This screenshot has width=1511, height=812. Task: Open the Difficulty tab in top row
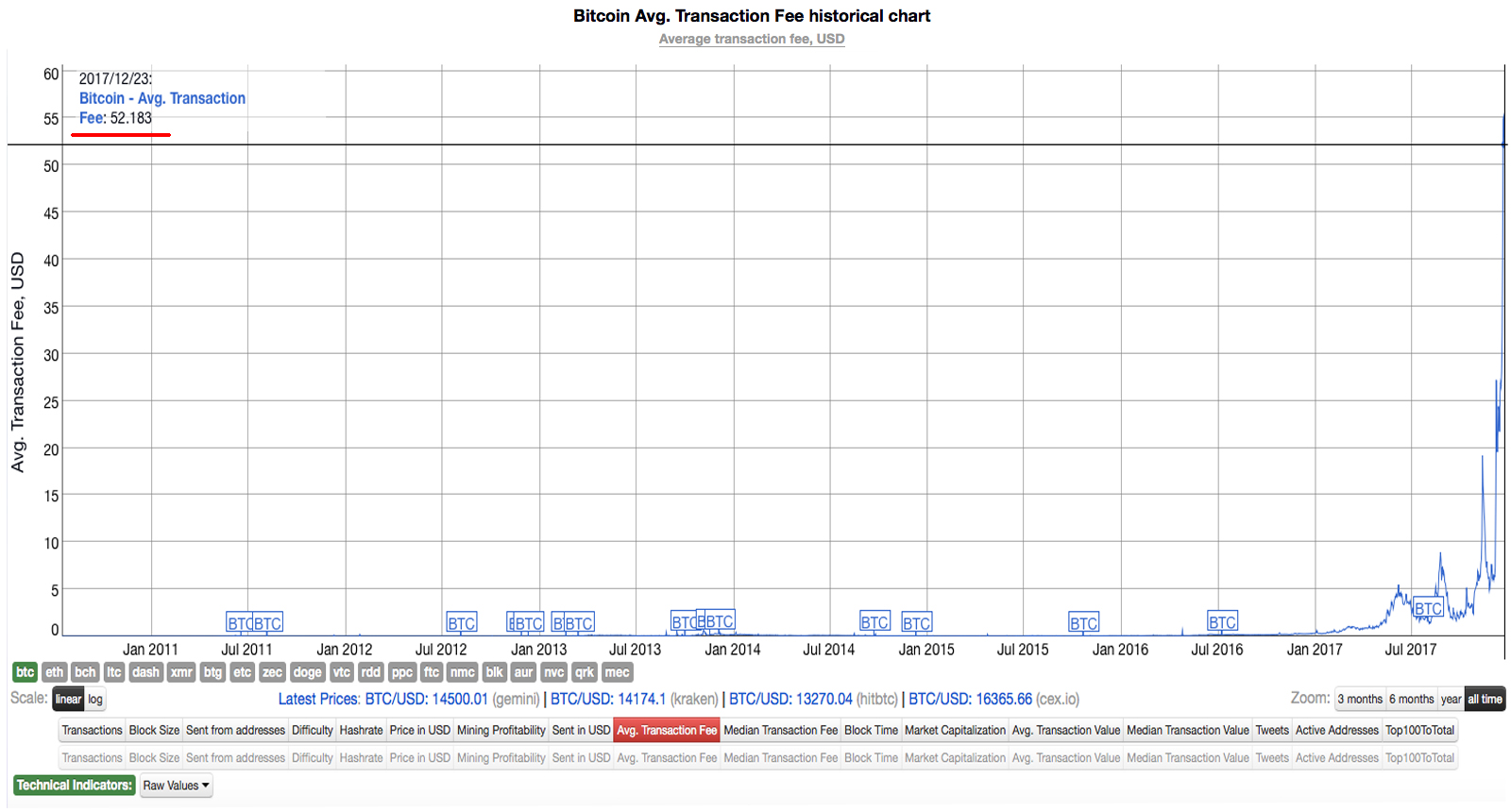pyautogui.click(x=312, y=731)
